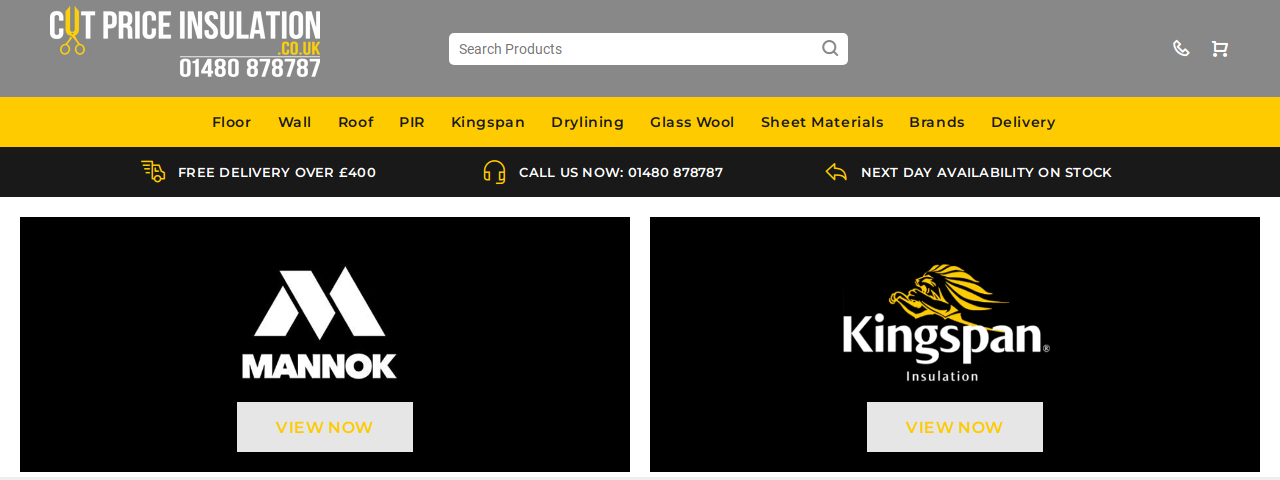This screenshot has height=480, width=1280.
Task: Click the reply arrow availability icon
Action: pyautogui.click(x=836, y=172)
